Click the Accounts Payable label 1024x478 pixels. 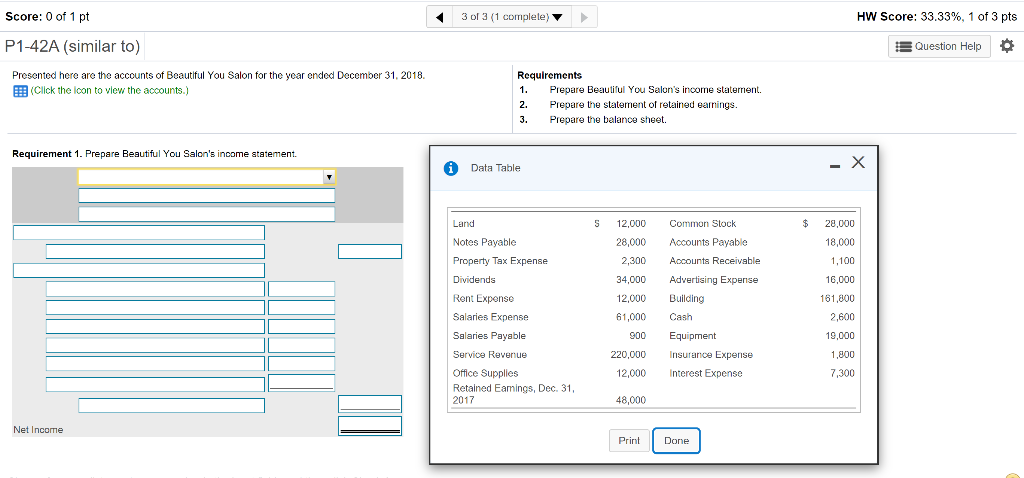pos(709,242)
